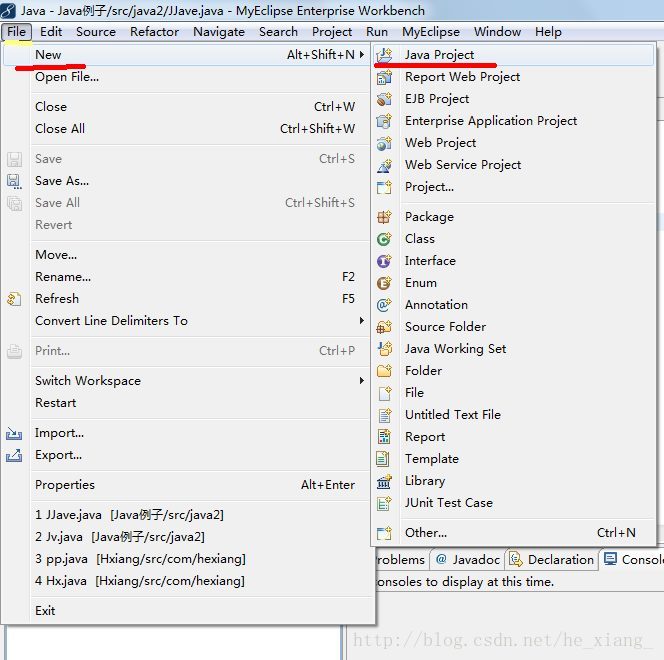Choose Open File... from File menu
Image resolution: width=664 pixels, height=660 pixels.
tap(186, 77)
